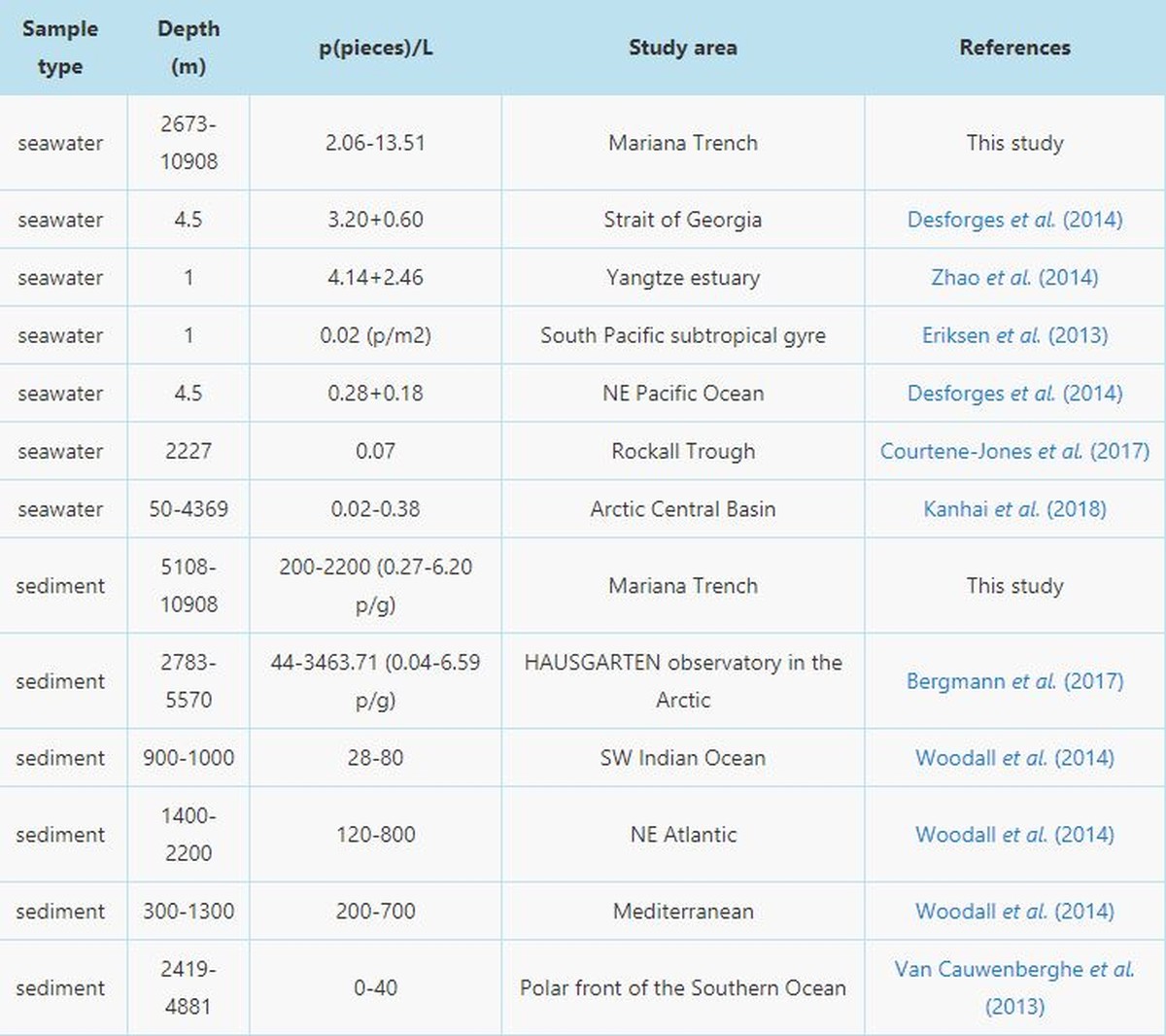Open Desforges et al. (2014) link for Strait of Georgia
This screenshot has height=1036, width=1166.
[x=1014, y=220]
